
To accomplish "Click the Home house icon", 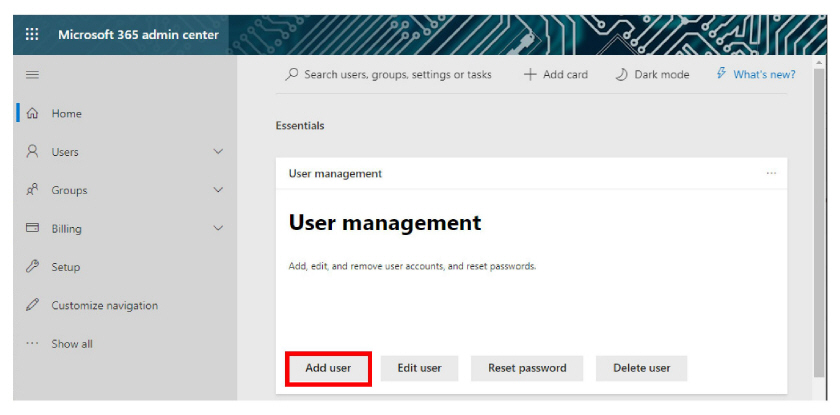I will pyautogui.click(x=33, y=114).
